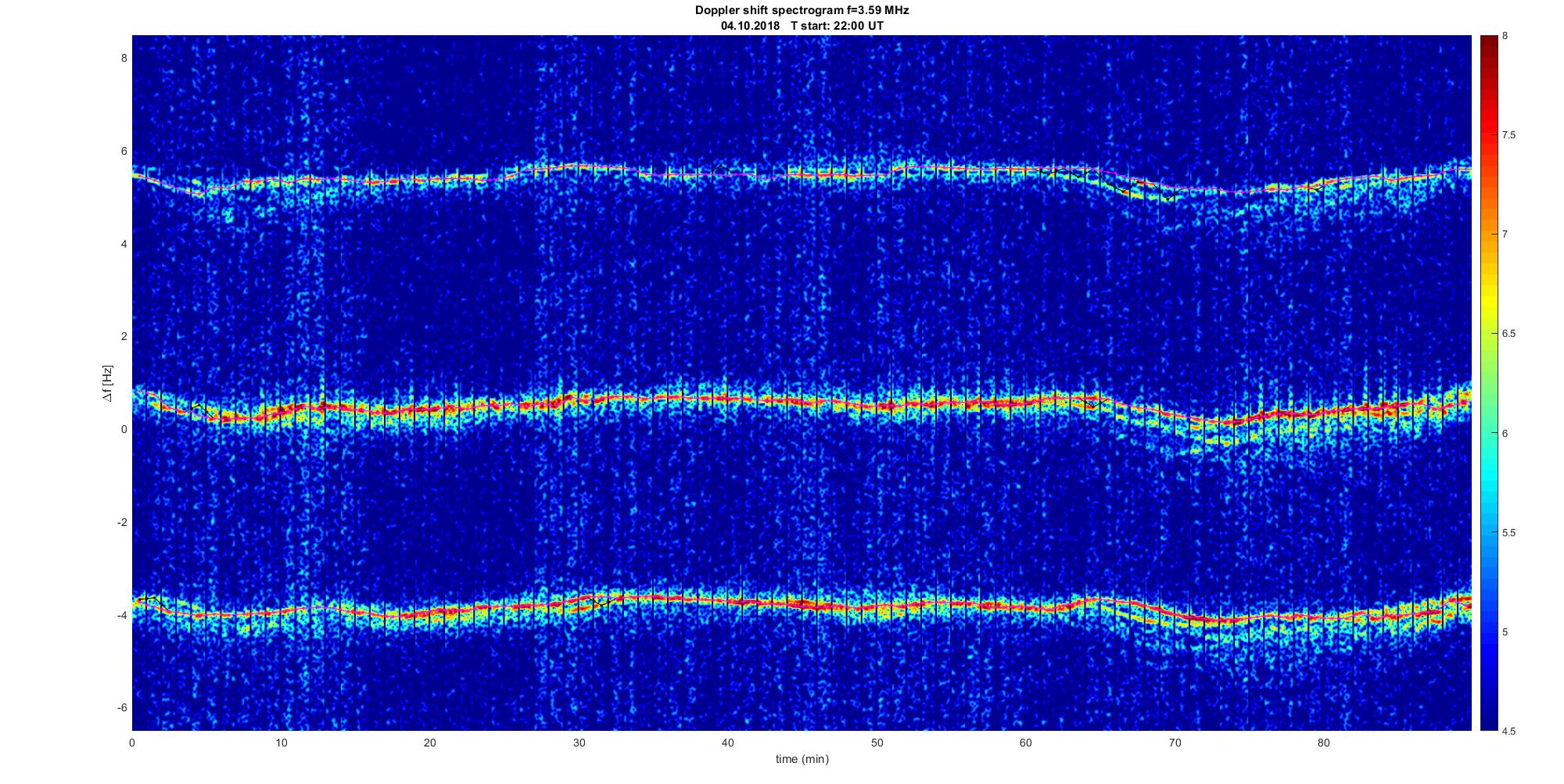Click the subtitle '04.10.2018 T start: 22:00 UT'
Viewport: 1564px width, 784px height.
pyautogui.click(x=802, y=26)
